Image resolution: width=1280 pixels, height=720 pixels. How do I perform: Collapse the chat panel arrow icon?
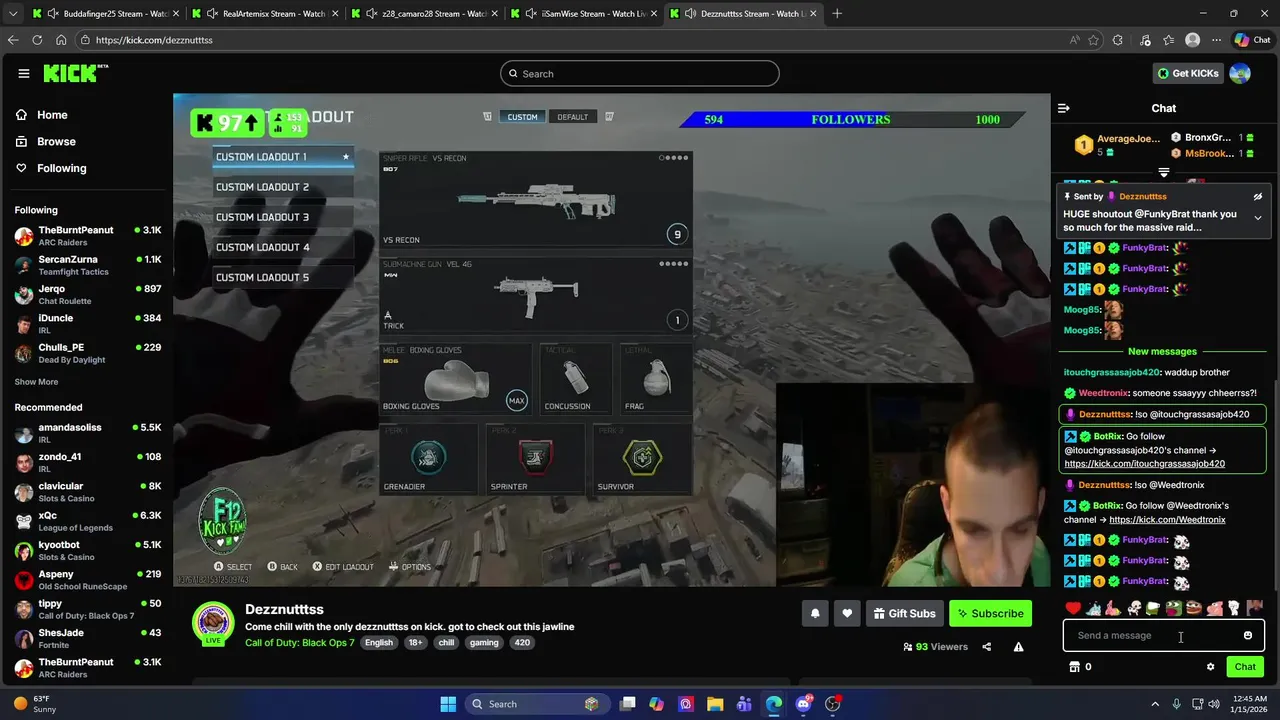[1064, 108]
